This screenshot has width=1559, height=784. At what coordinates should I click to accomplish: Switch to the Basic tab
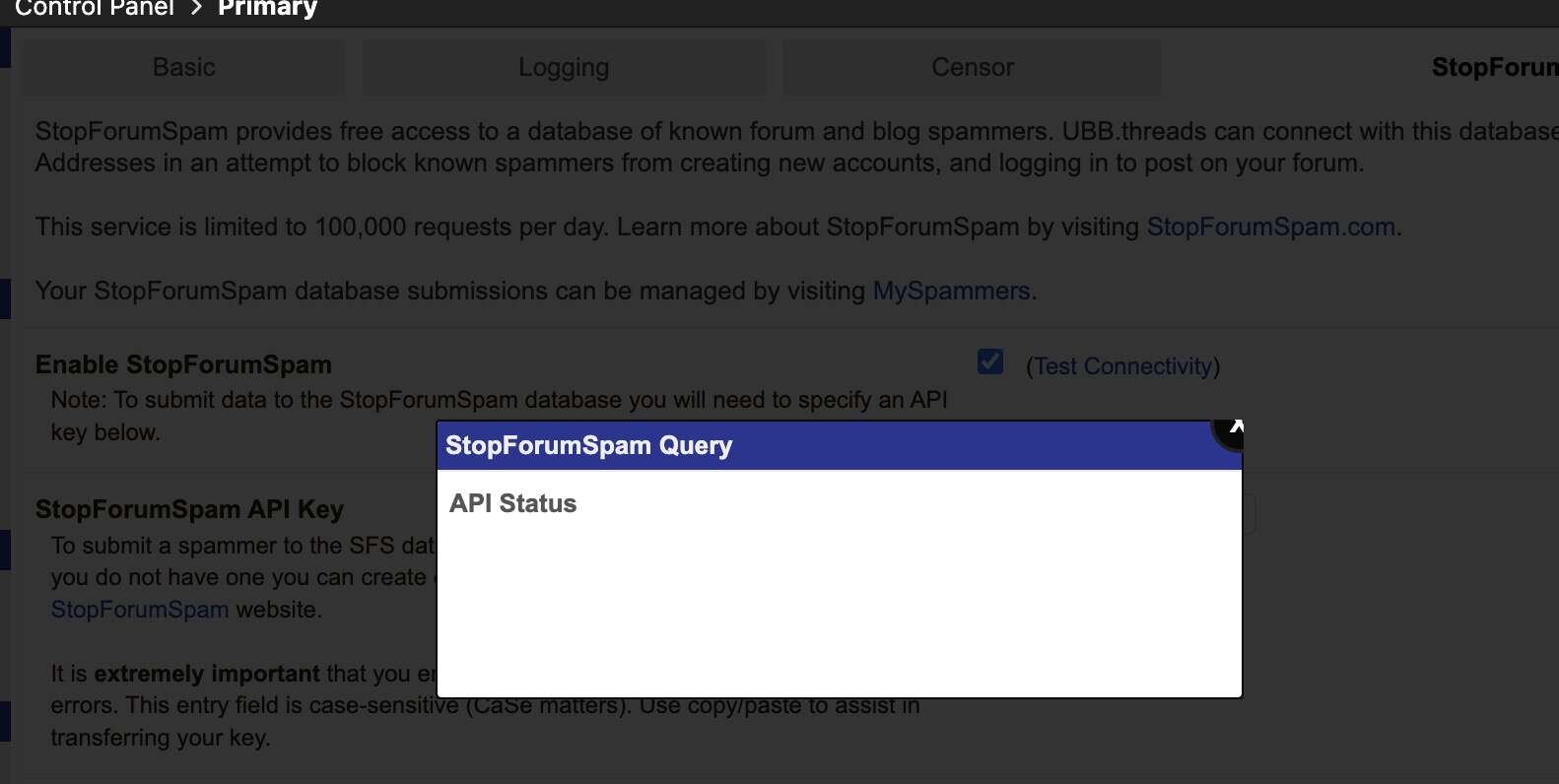184,67
